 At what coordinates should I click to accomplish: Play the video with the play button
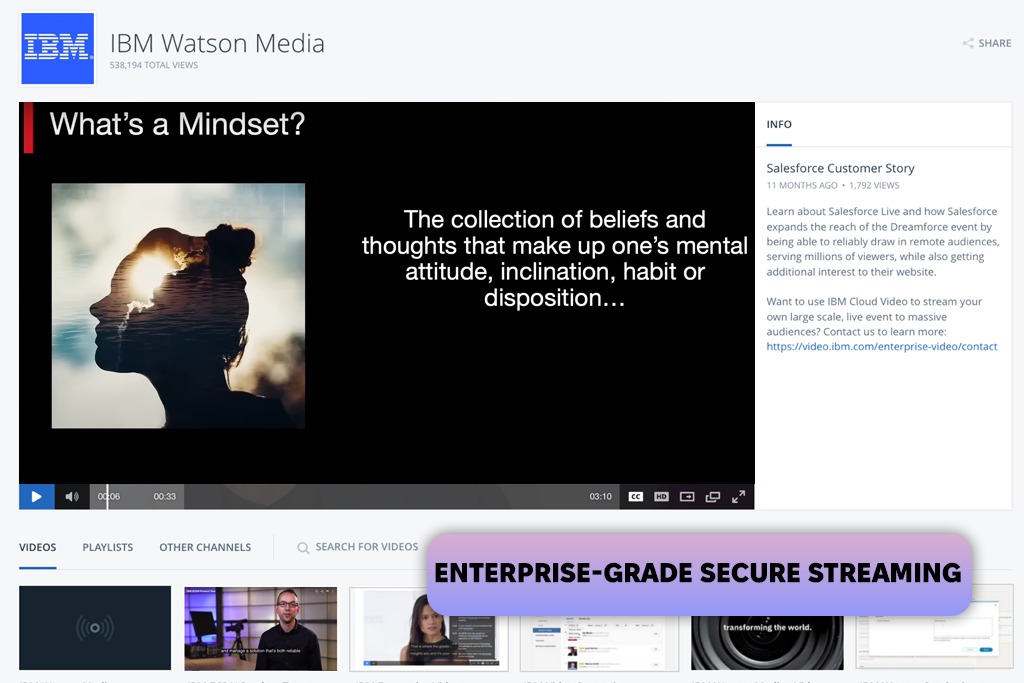(37, 497)
